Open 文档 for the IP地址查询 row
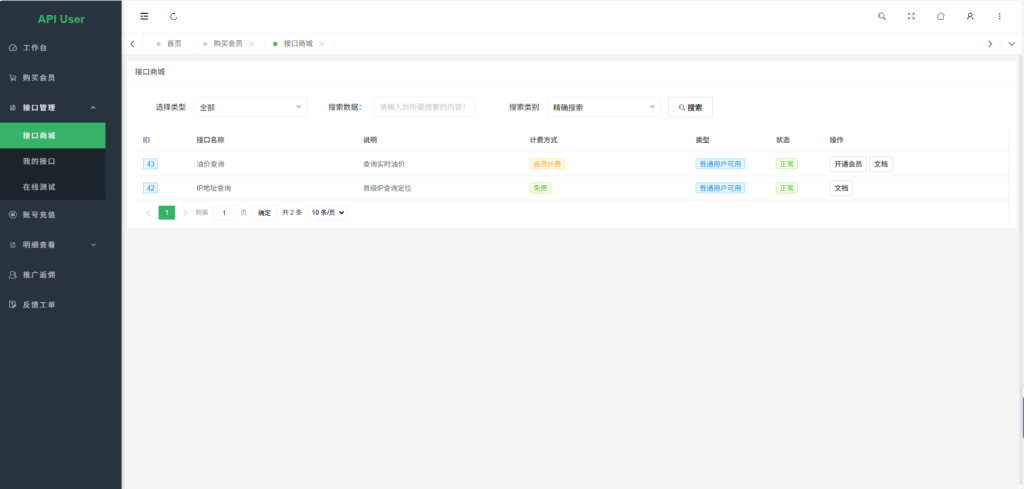 pos(841,188)
